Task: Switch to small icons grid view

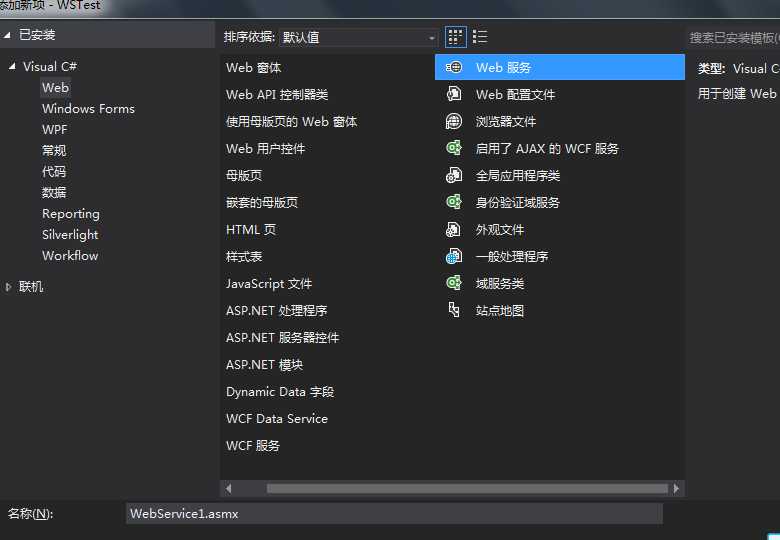Action: [455, 37]
